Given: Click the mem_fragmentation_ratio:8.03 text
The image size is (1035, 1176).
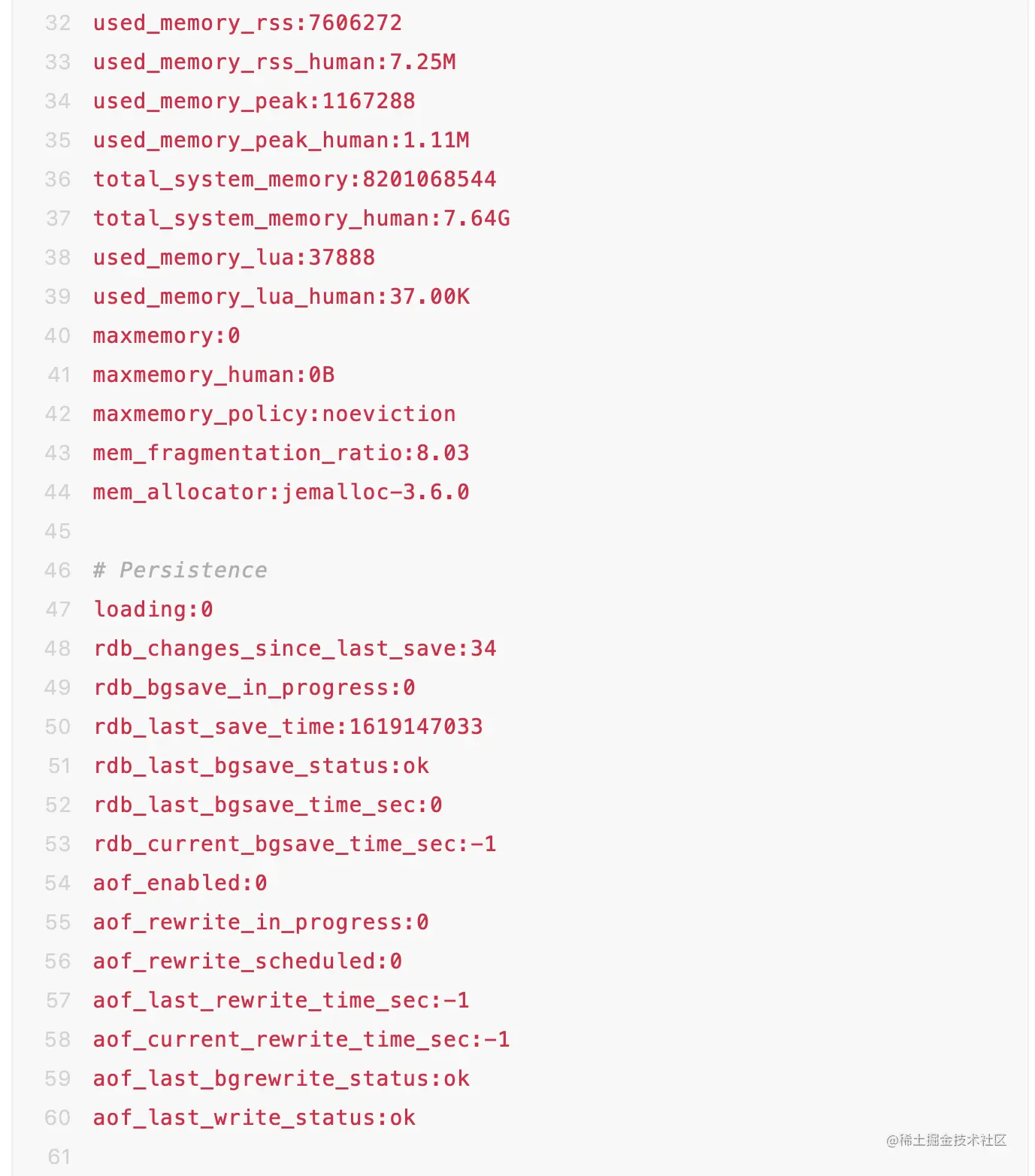Looking at the screenshot, I should pyautogui.click(x=281, y=453).
